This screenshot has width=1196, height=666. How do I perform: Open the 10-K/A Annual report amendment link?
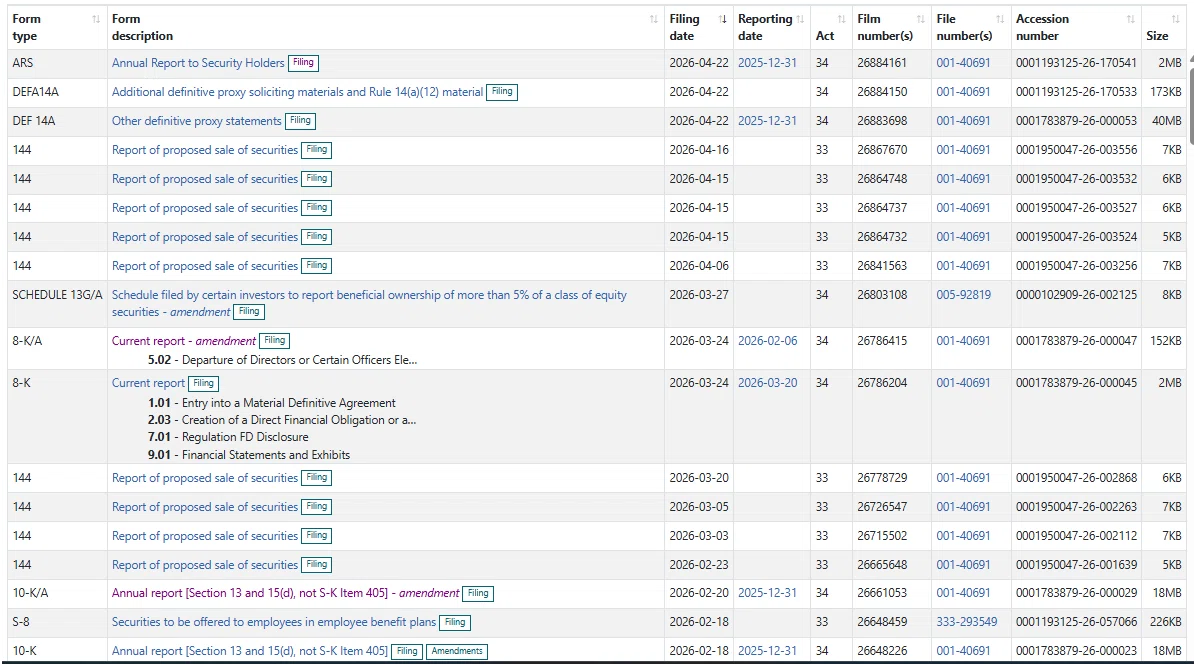point(285,593)
